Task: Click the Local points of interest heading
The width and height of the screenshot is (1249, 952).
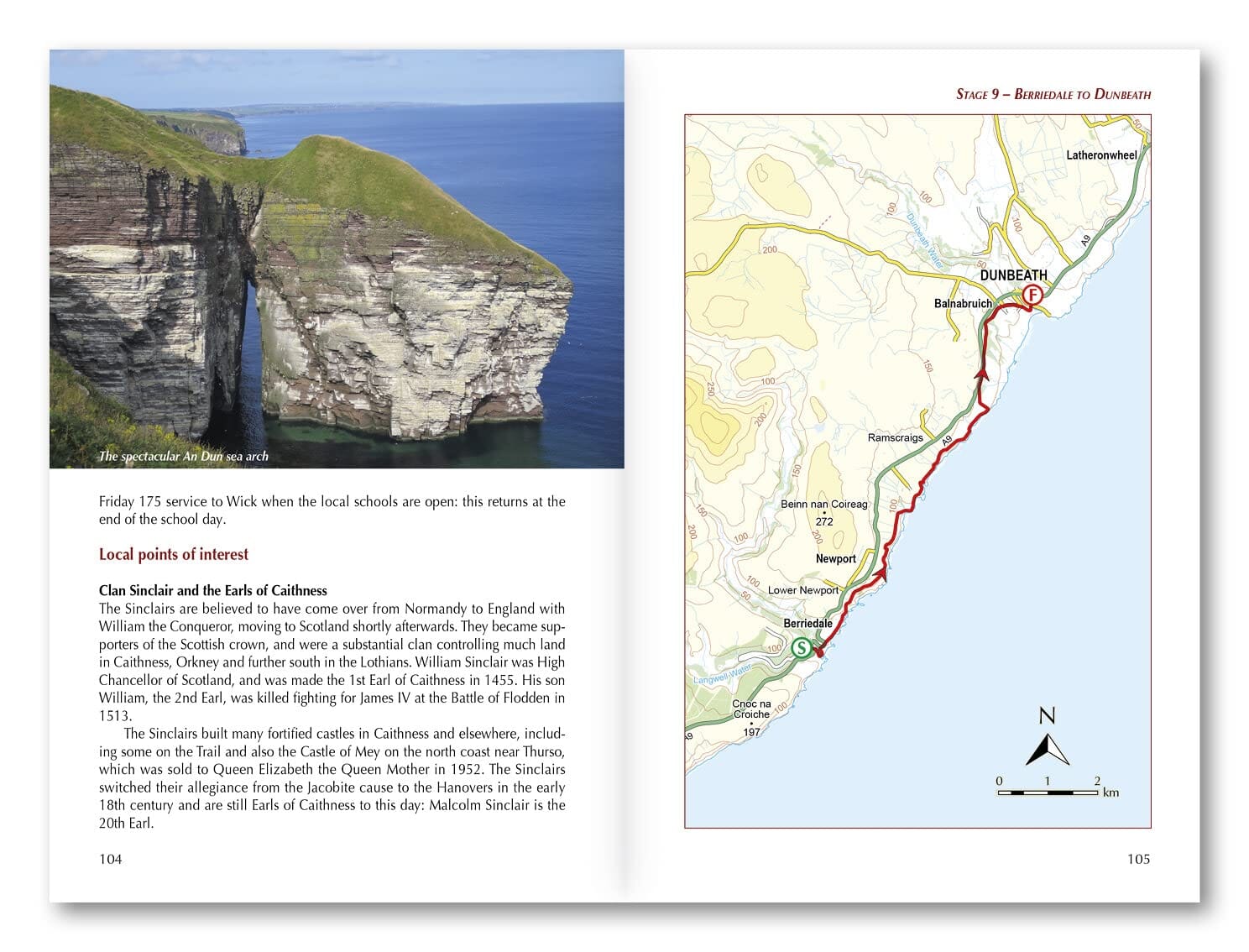Action: coord(173,553)
